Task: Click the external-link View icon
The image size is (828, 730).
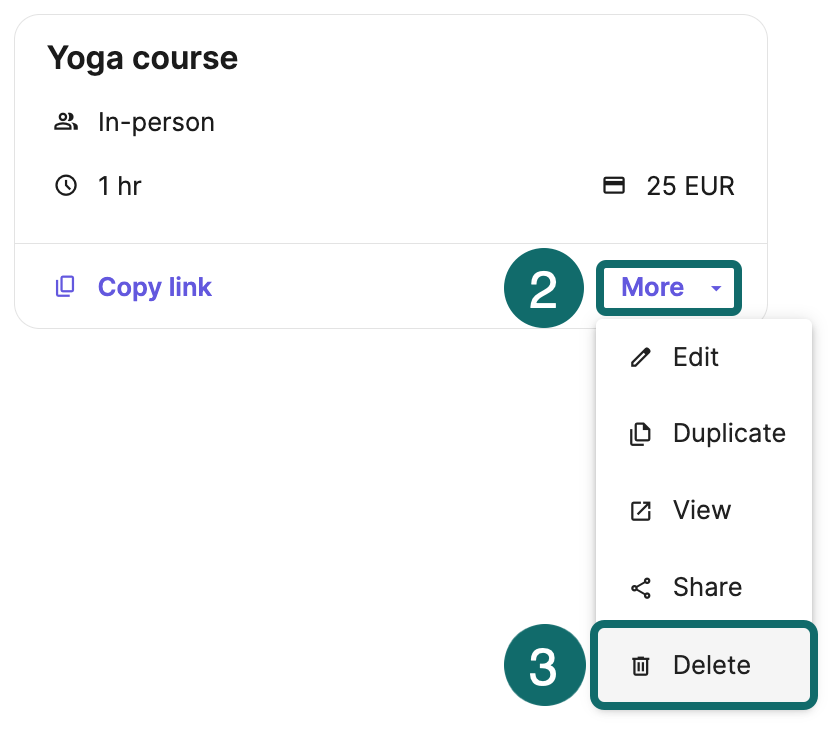Action: pyautogui.click(x=641, y=511)
